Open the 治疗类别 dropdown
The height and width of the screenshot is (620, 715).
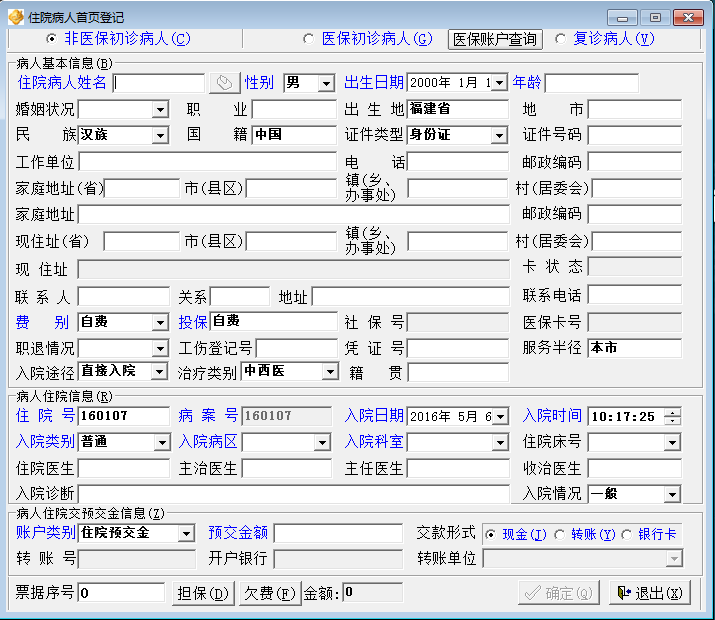330,372
